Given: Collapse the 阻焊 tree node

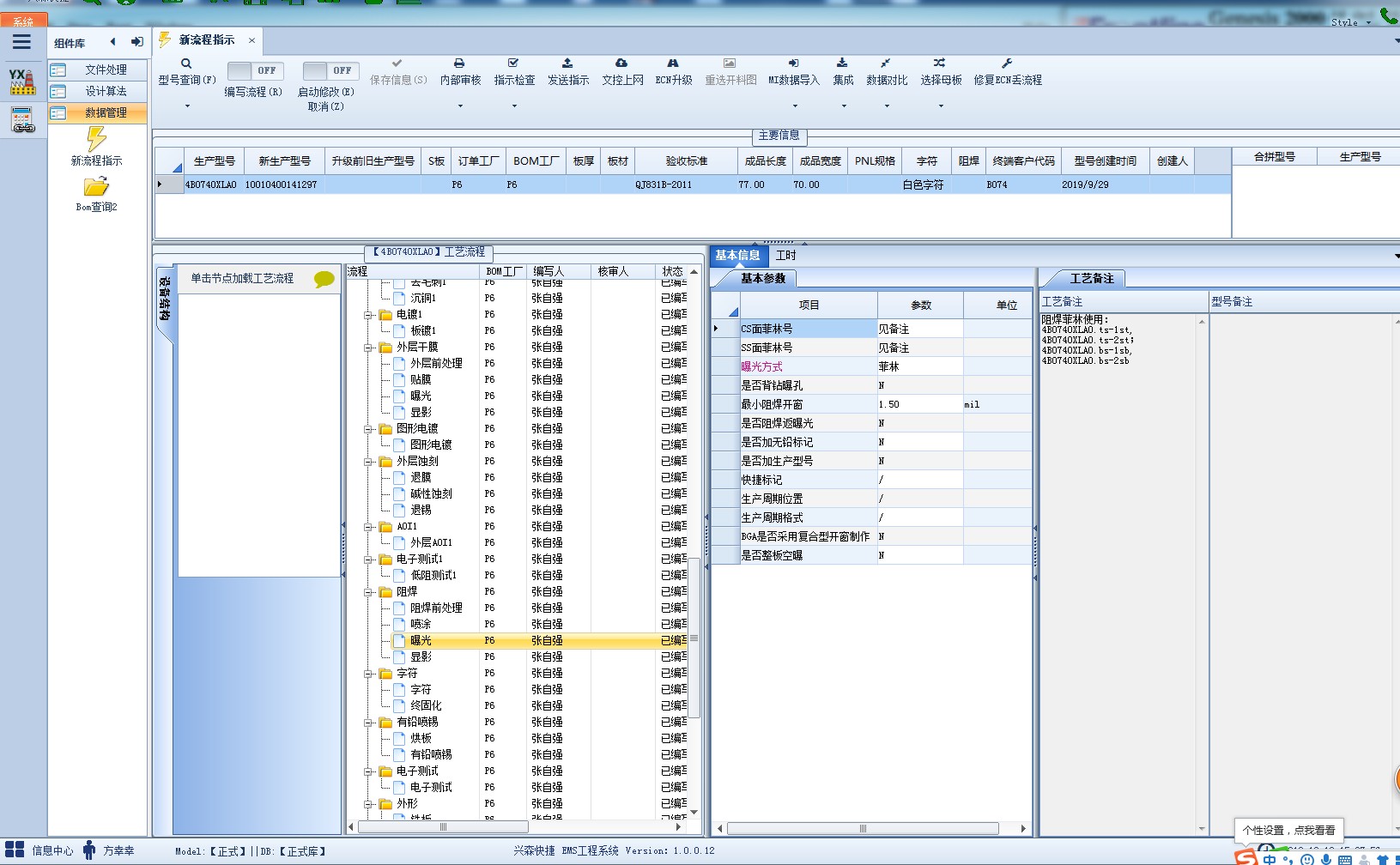Looking at the screenshot, I should (368, 592).
